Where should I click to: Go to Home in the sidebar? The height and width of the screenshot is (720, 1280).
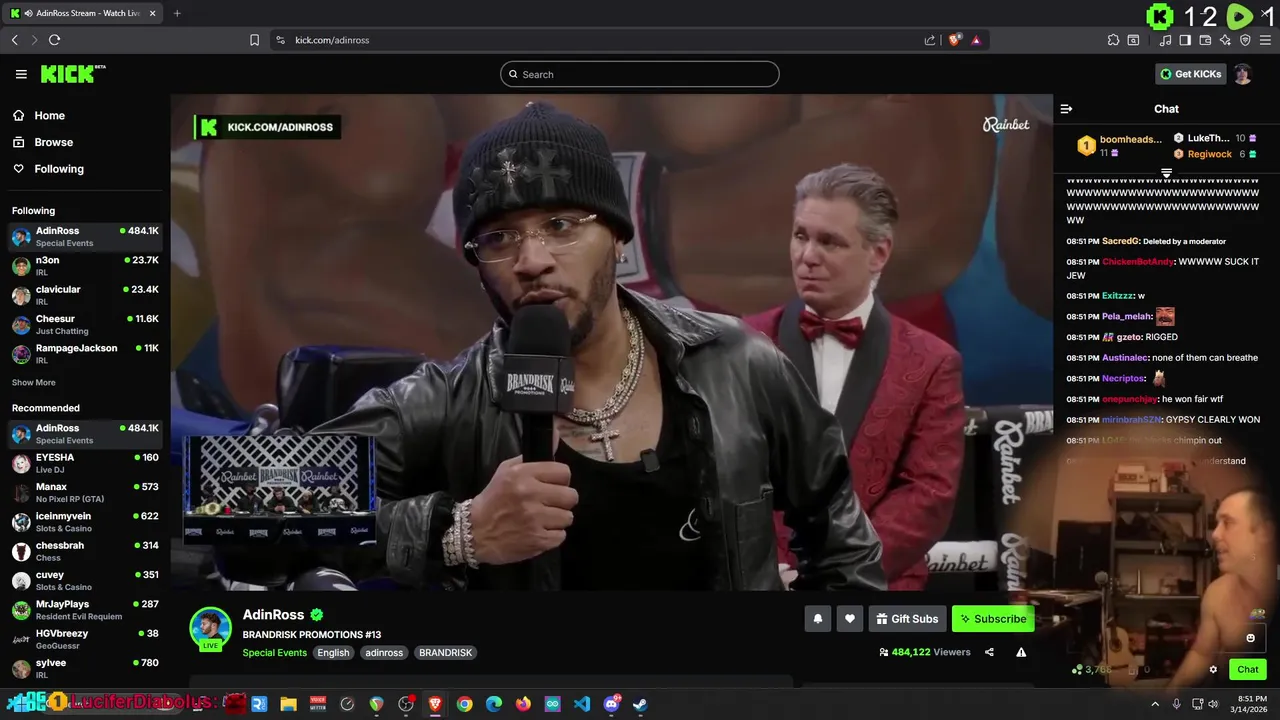(x=49, y=115)
